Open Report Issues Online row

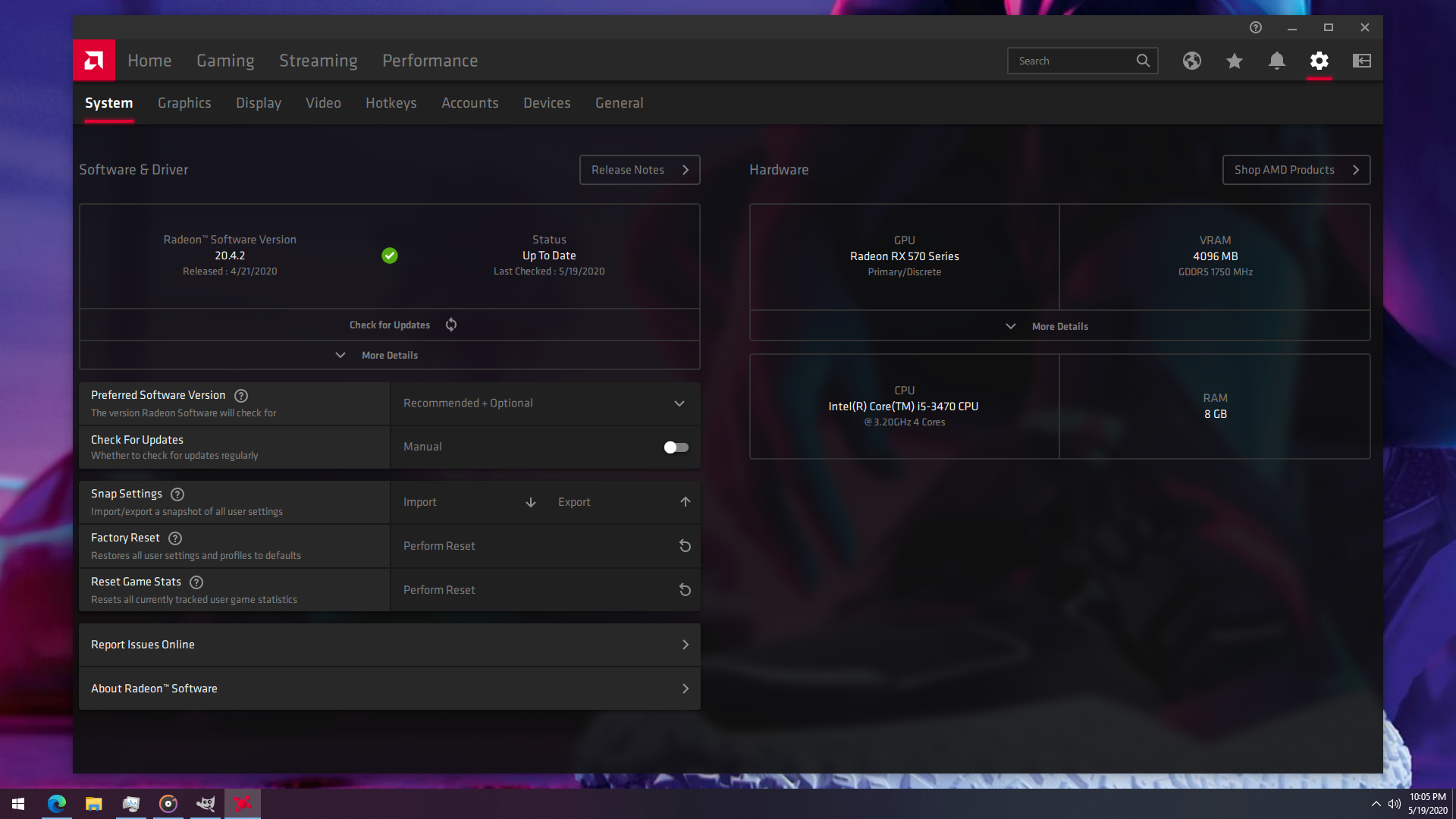390,645
